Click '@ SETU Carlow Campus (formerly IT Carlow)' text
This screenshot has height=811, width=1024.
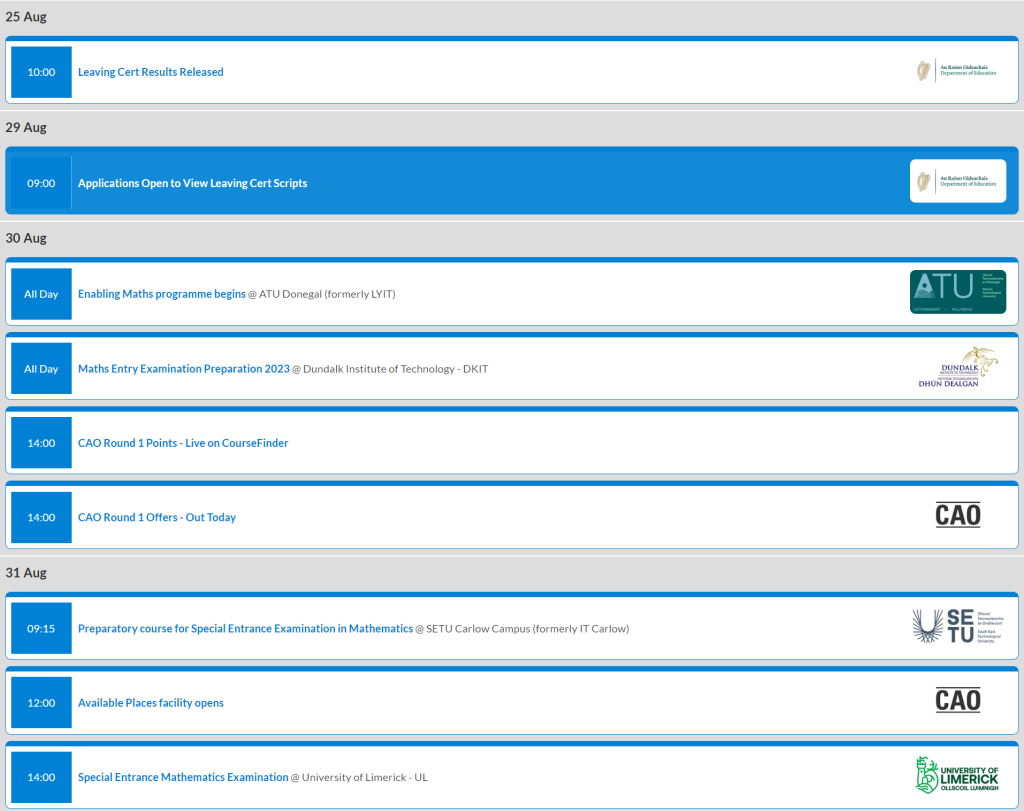click(522, 629)
